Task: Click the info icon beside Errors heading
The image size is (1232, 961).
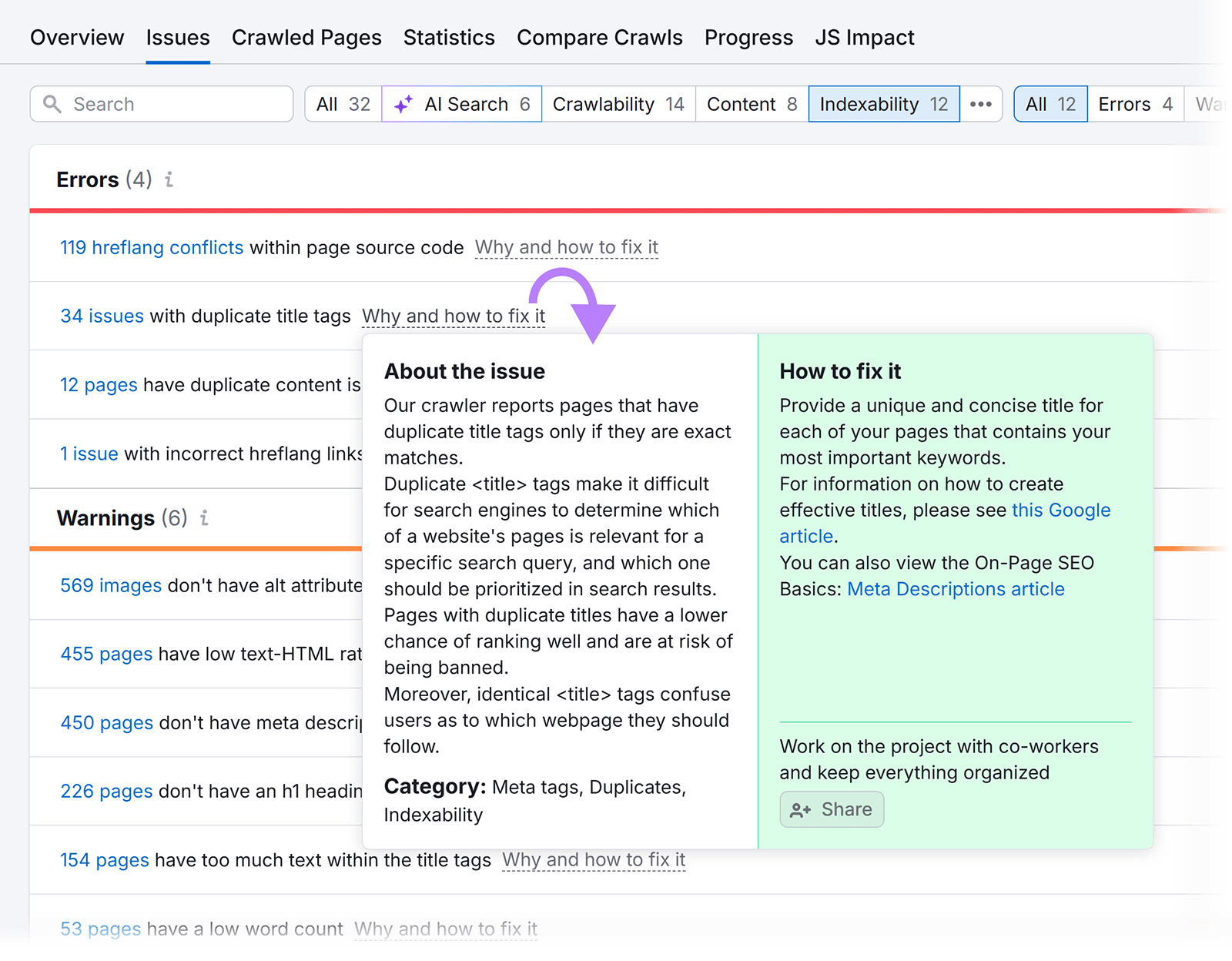Action: coord(169,179)
